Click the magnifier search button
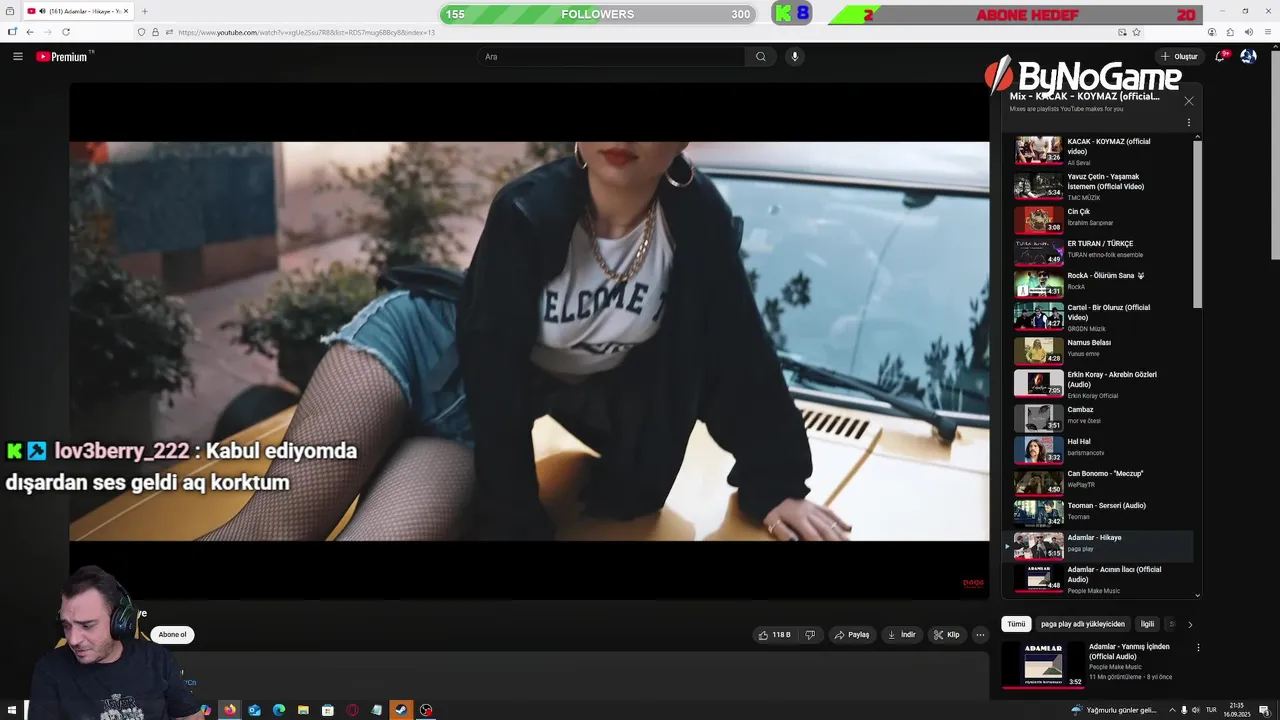This screenshot has height=720, width=1280. click(760, 57)
